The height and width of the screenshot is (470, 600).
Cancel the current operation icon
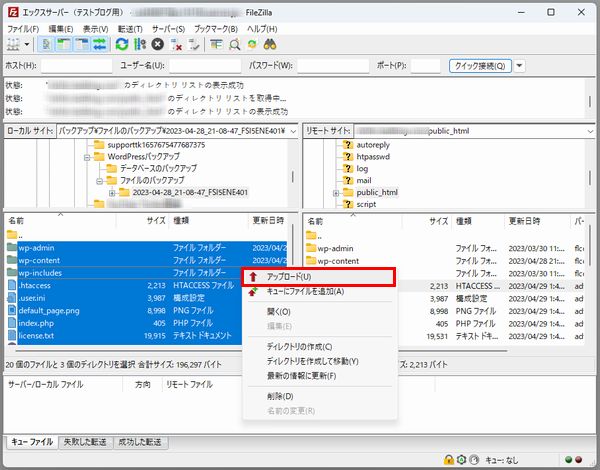(158, 45)
